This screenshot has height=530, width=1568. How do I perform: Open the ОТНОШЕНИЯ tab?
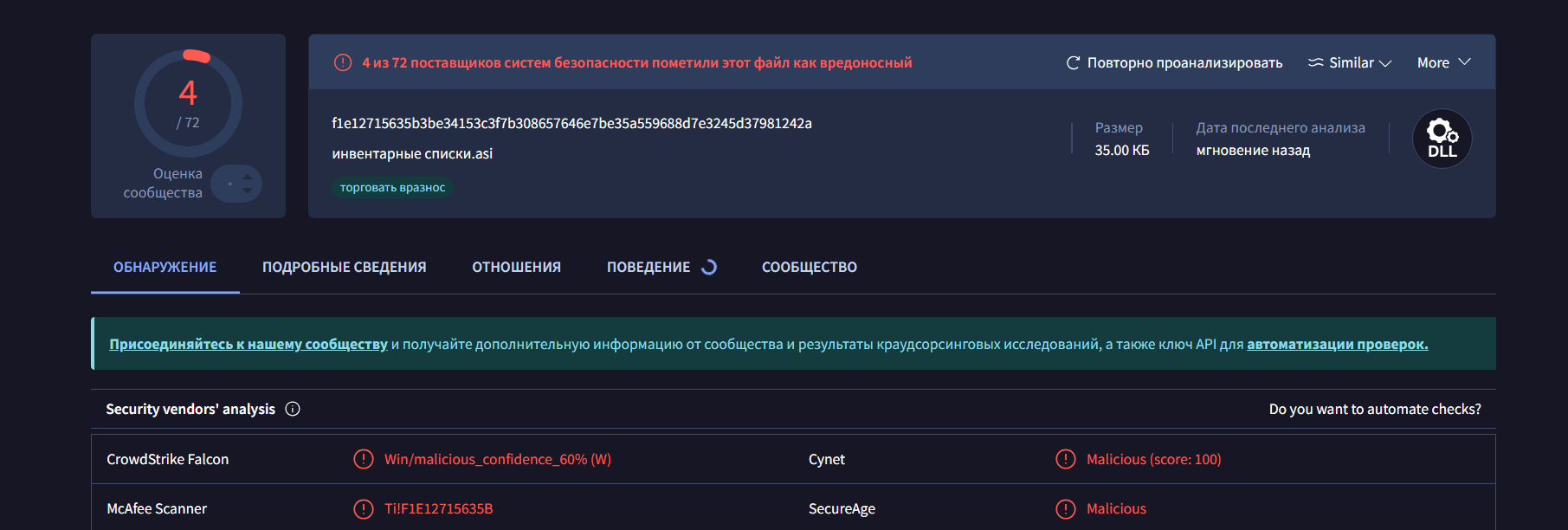(516, 267)
